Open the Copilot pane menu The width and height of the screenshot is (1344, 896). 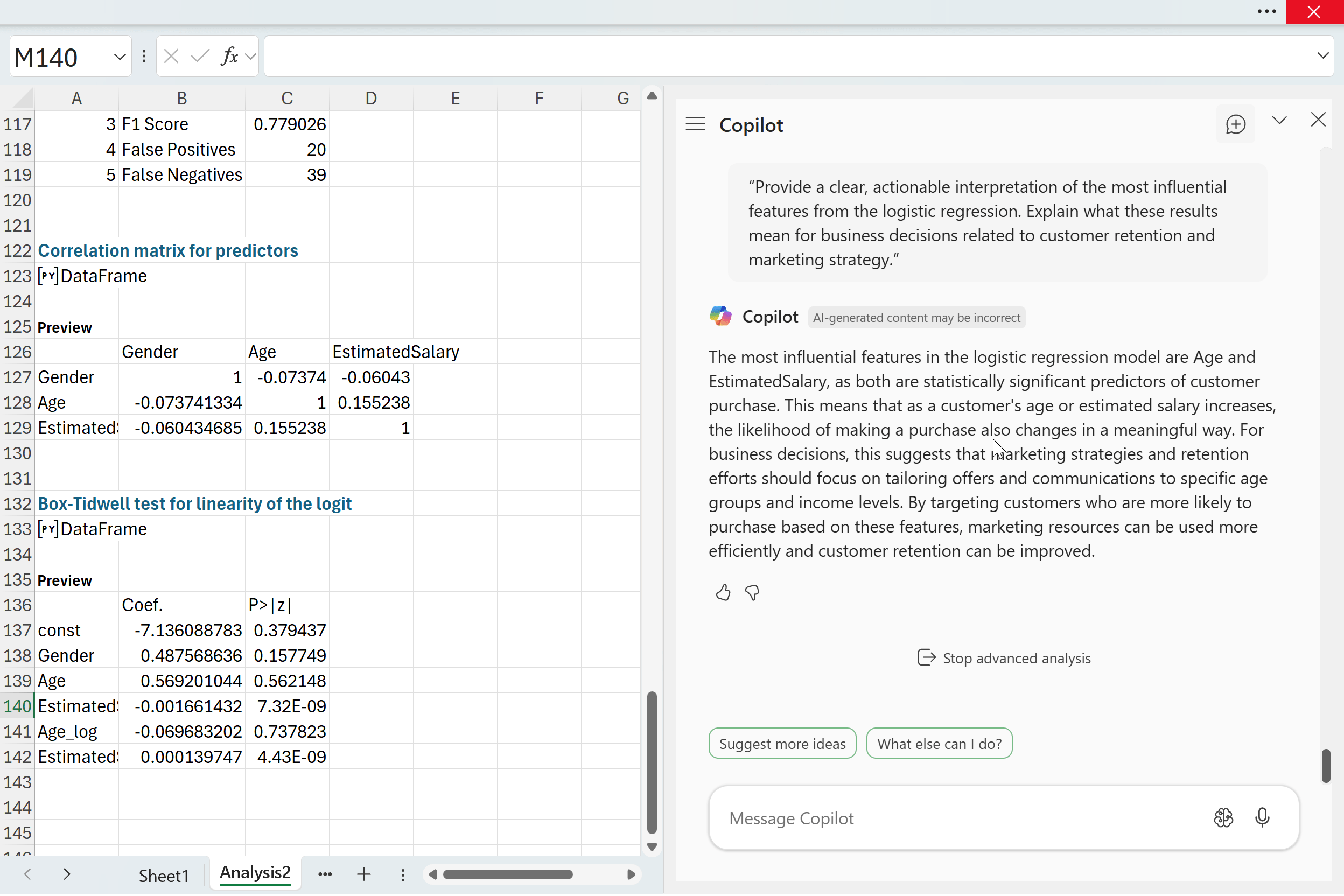(x=695, y=123)
